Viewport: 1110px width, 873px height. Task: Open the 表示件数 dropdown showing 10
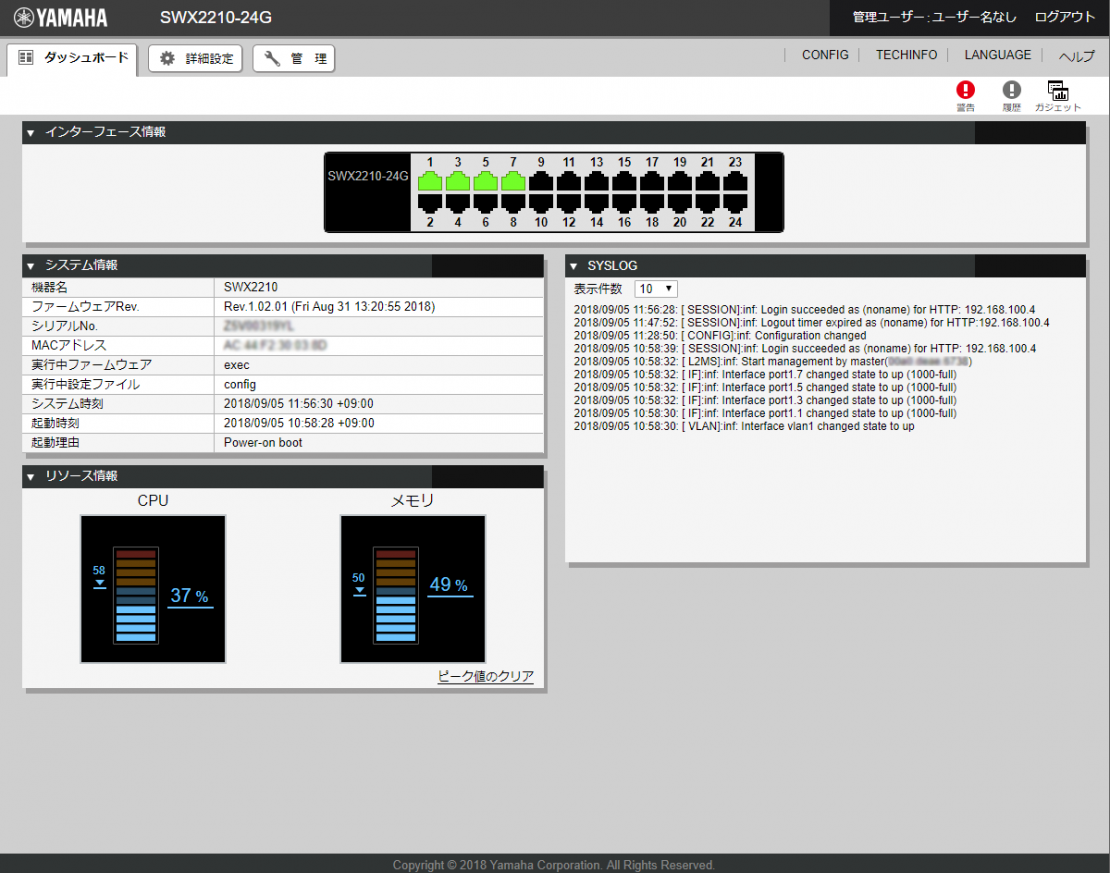[656, 289]
